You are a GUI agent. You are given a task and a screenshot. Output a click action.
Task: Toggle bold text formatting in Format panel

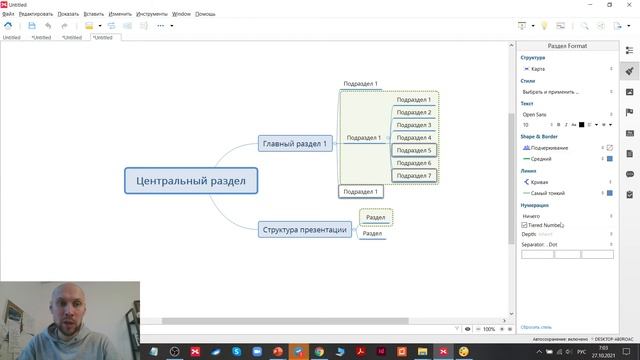pyautogui.click(x=559, y=125)
